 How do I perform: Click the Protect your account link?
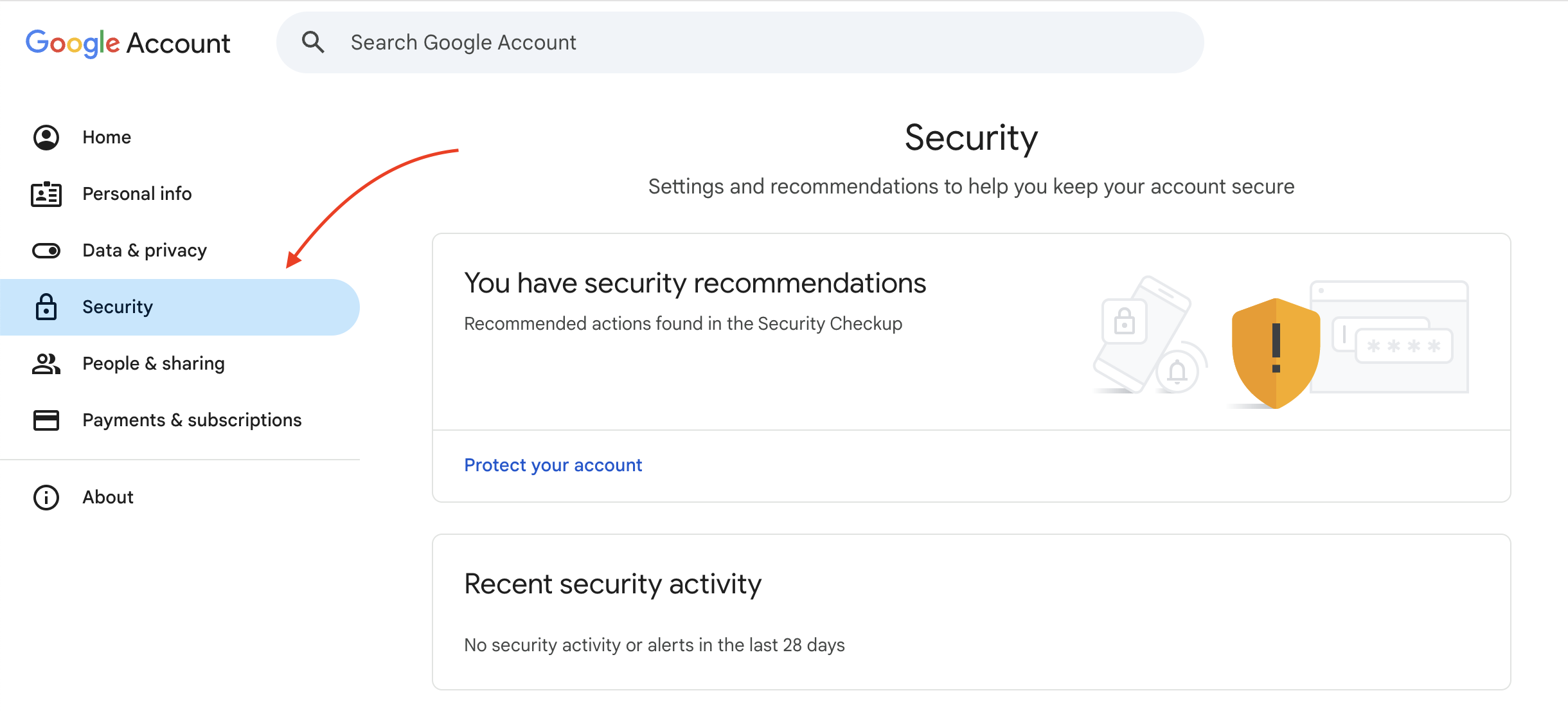tap(553, 464)
